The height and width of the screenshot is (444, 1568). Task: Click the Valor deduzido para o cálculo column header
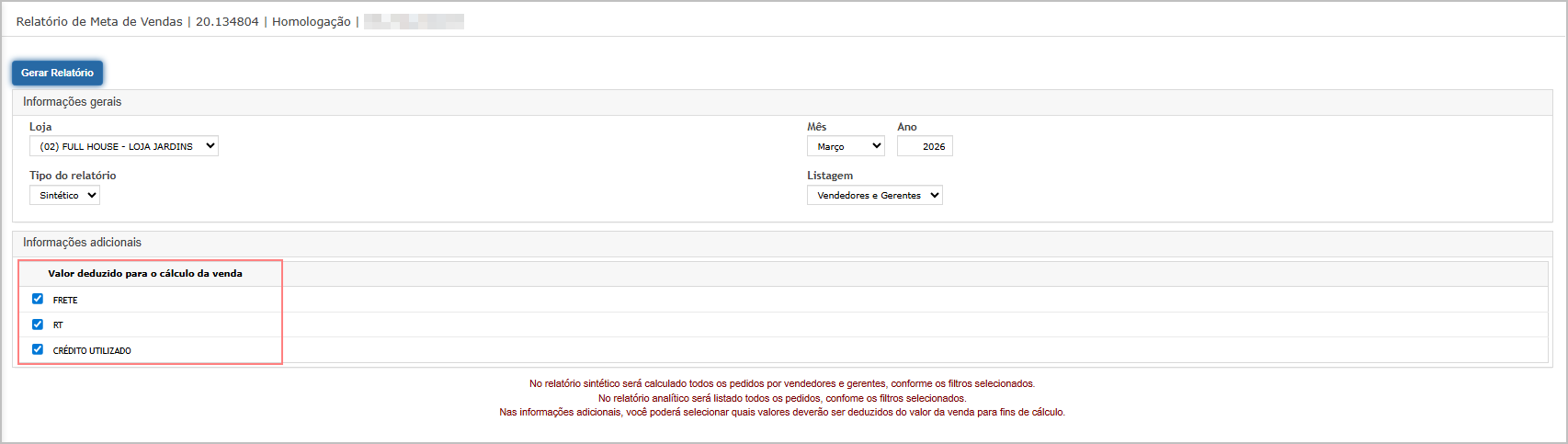pos(145,273)
